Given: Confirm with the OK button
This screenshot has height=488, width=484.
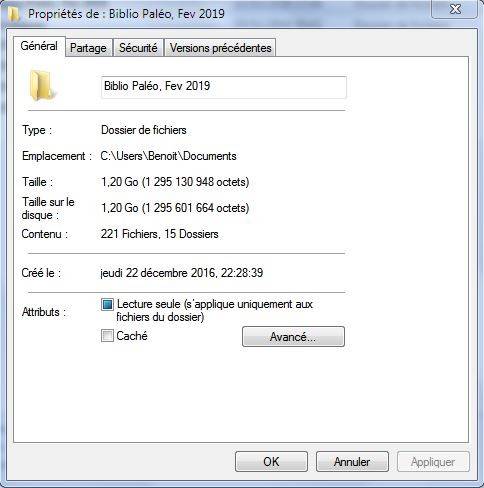Looking at the screenshot, I should click(271, 462).
